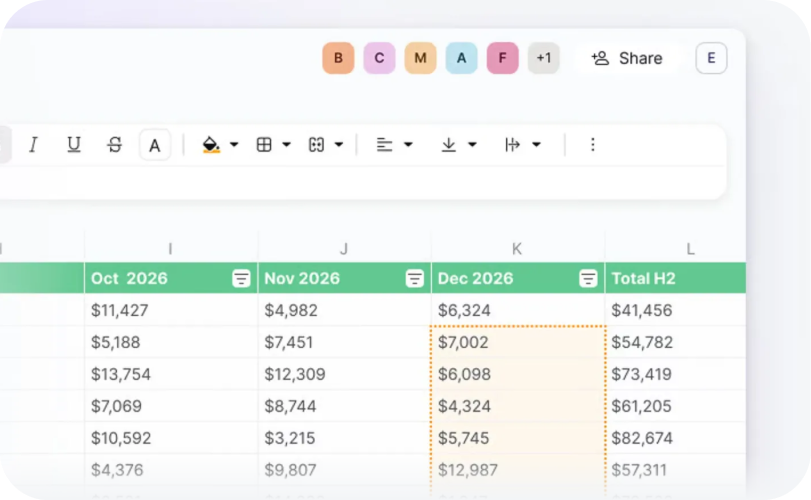The height and width of the screenshot is (500, 811).
Task: Click the cell borders icon
Action: pos(264,145)
